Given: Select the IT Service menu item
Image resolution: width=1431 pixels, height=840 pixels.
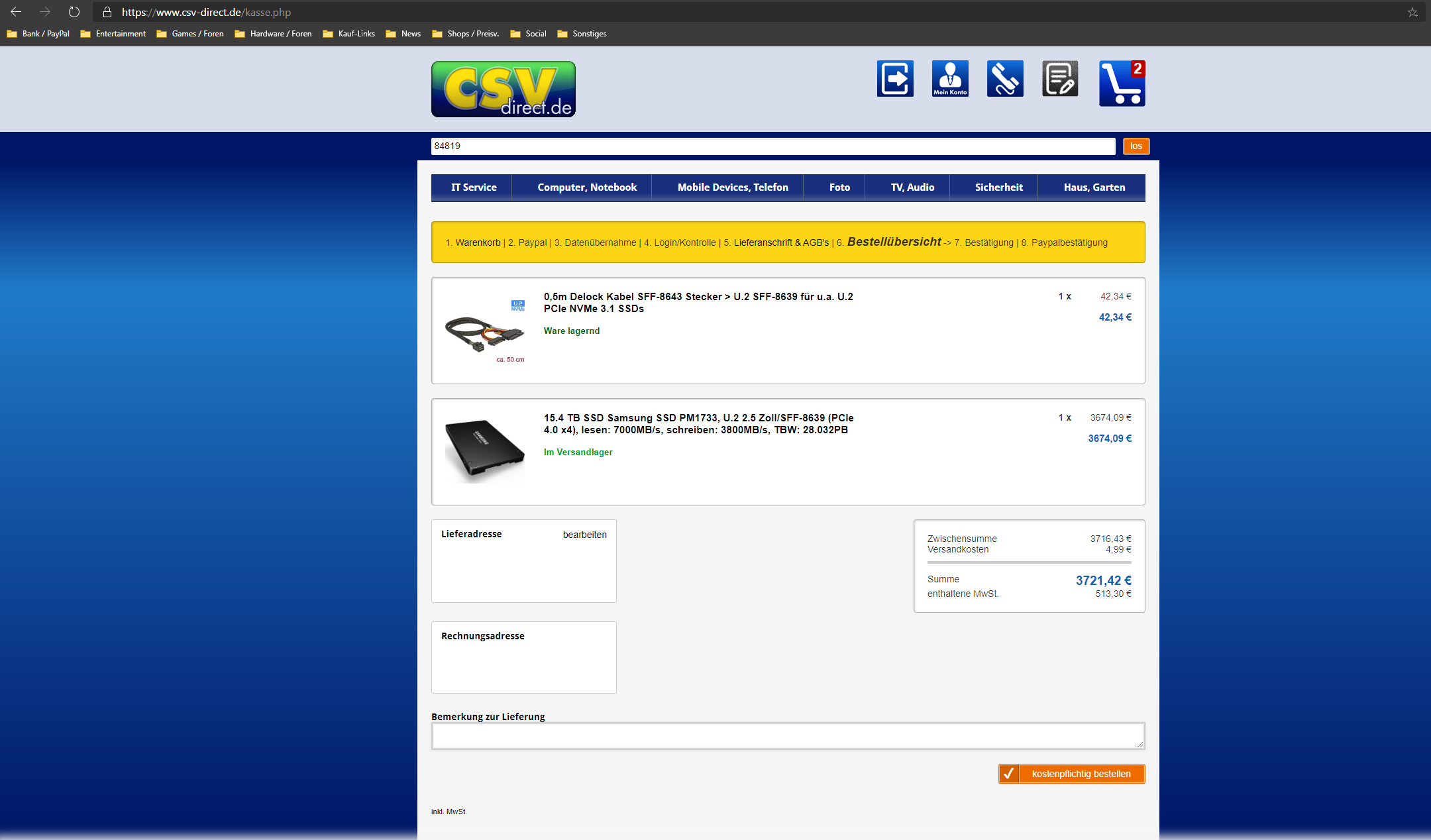Looking at the screenshot, I should pyautogui.click(x=474, y=187).
